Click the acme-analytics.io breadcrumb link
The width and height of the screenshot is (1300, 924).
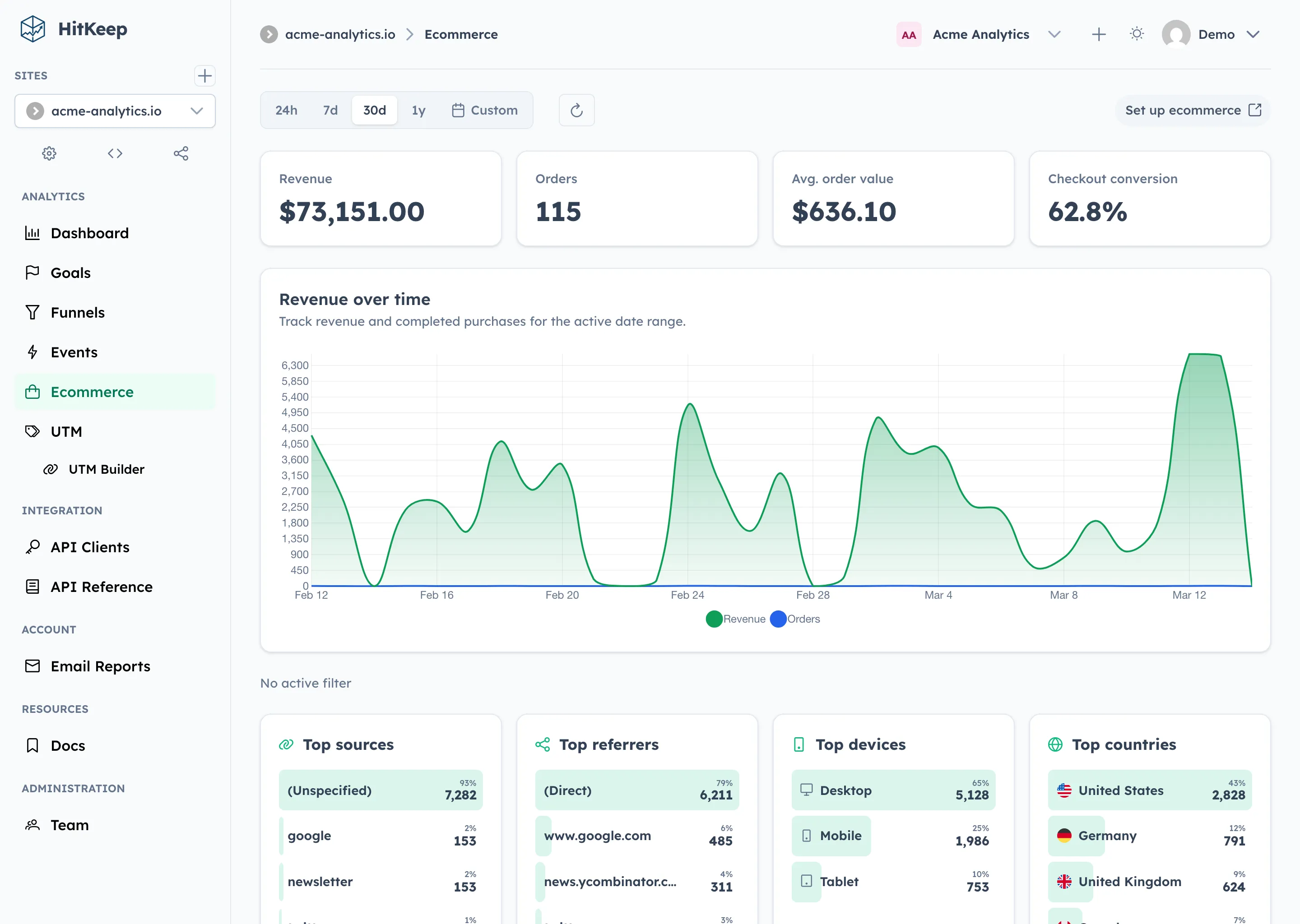tap(340, 34)
